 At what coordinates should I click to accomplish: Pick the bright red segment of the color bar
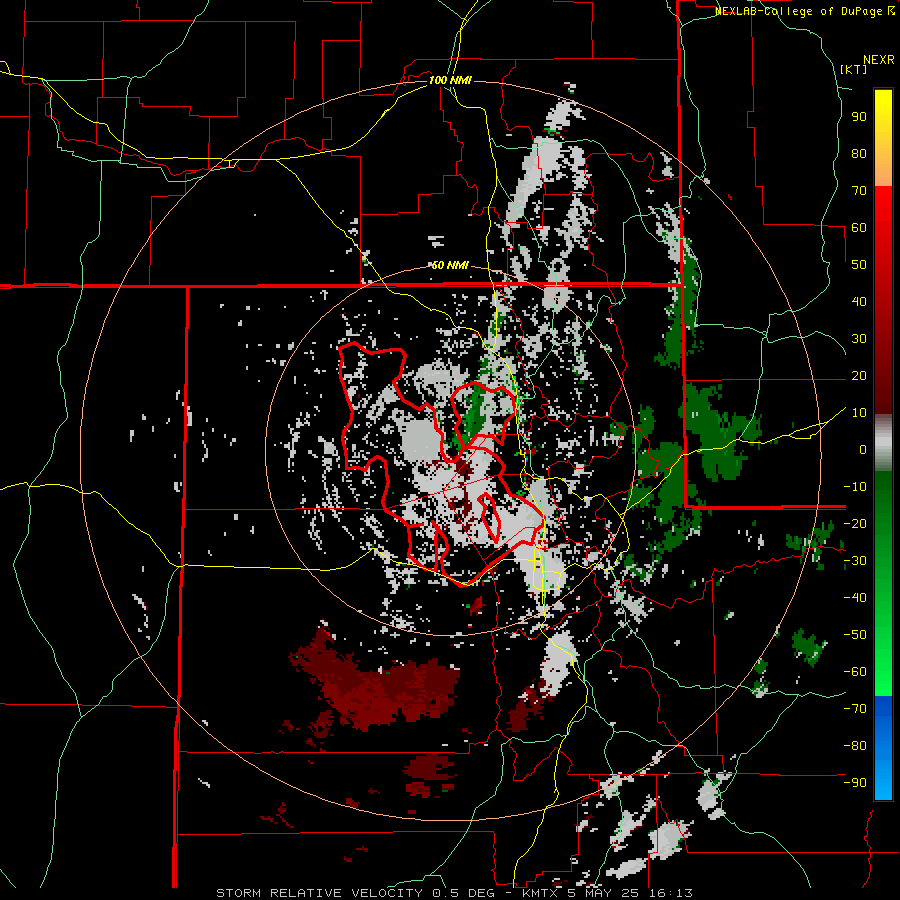point(883,212)
